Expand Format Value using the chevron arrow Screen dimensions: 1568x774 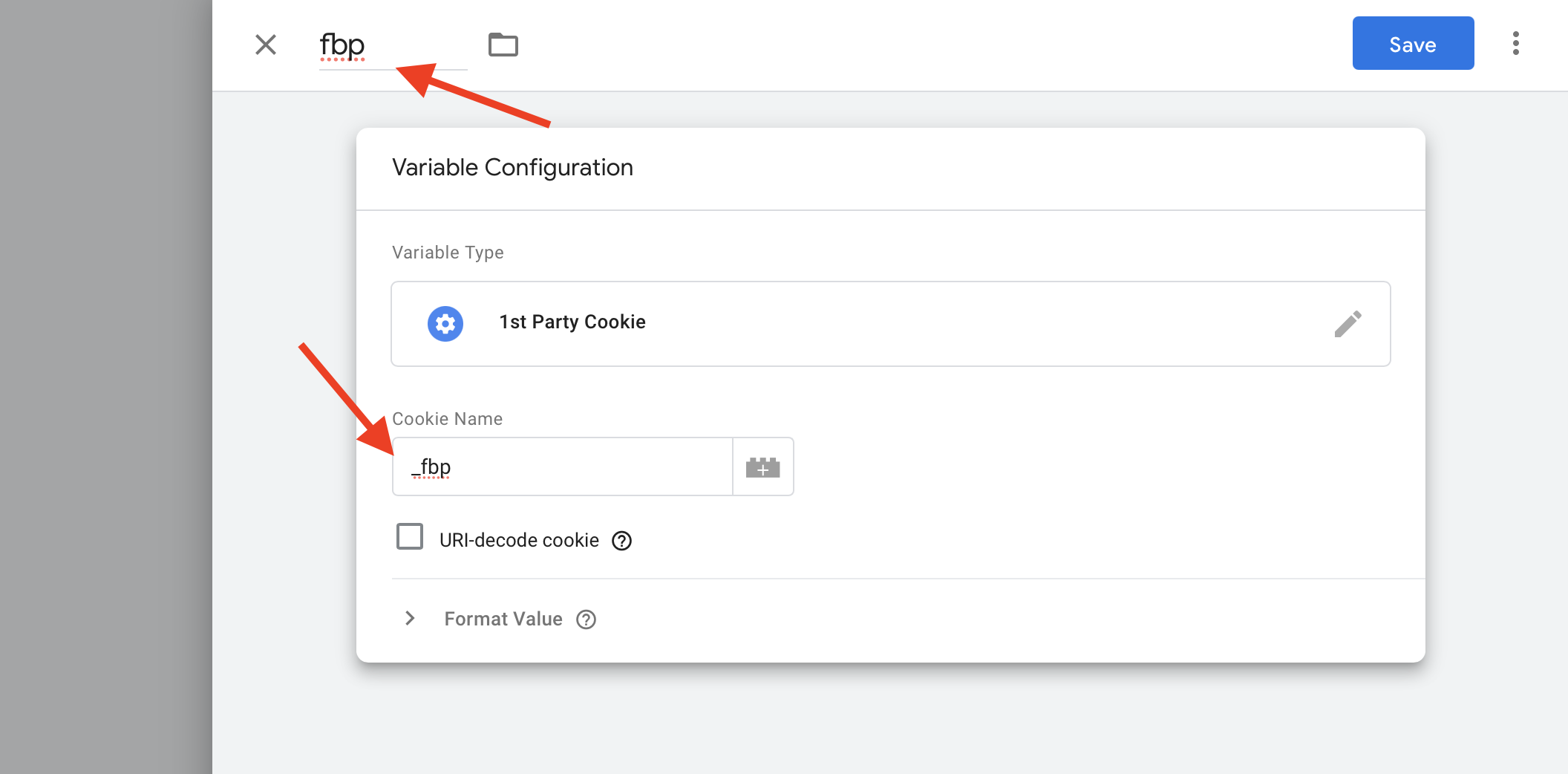[410, 618]
